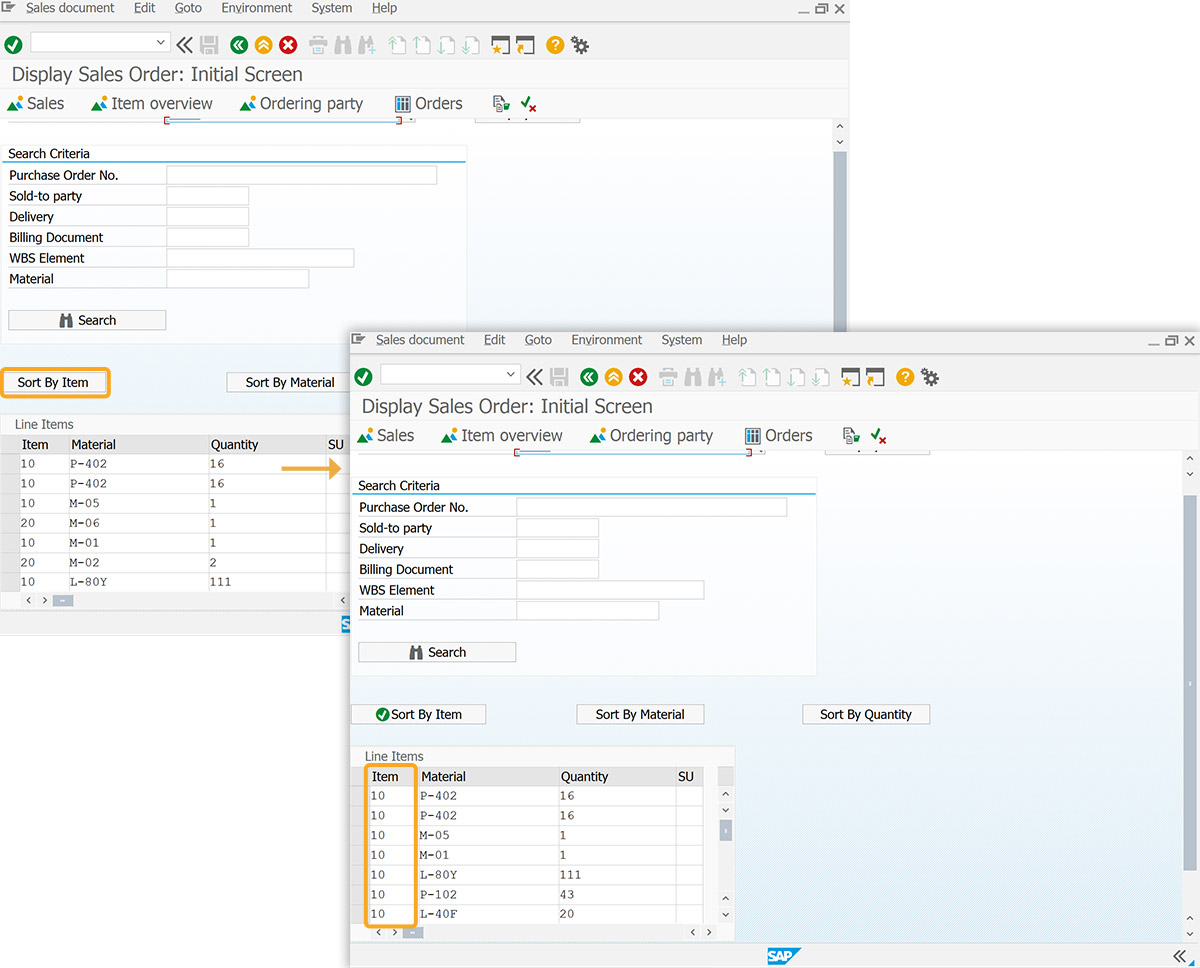Open command field dropdown in back window
Viewport: 1200px width, 968px height.
coord(161,42)
